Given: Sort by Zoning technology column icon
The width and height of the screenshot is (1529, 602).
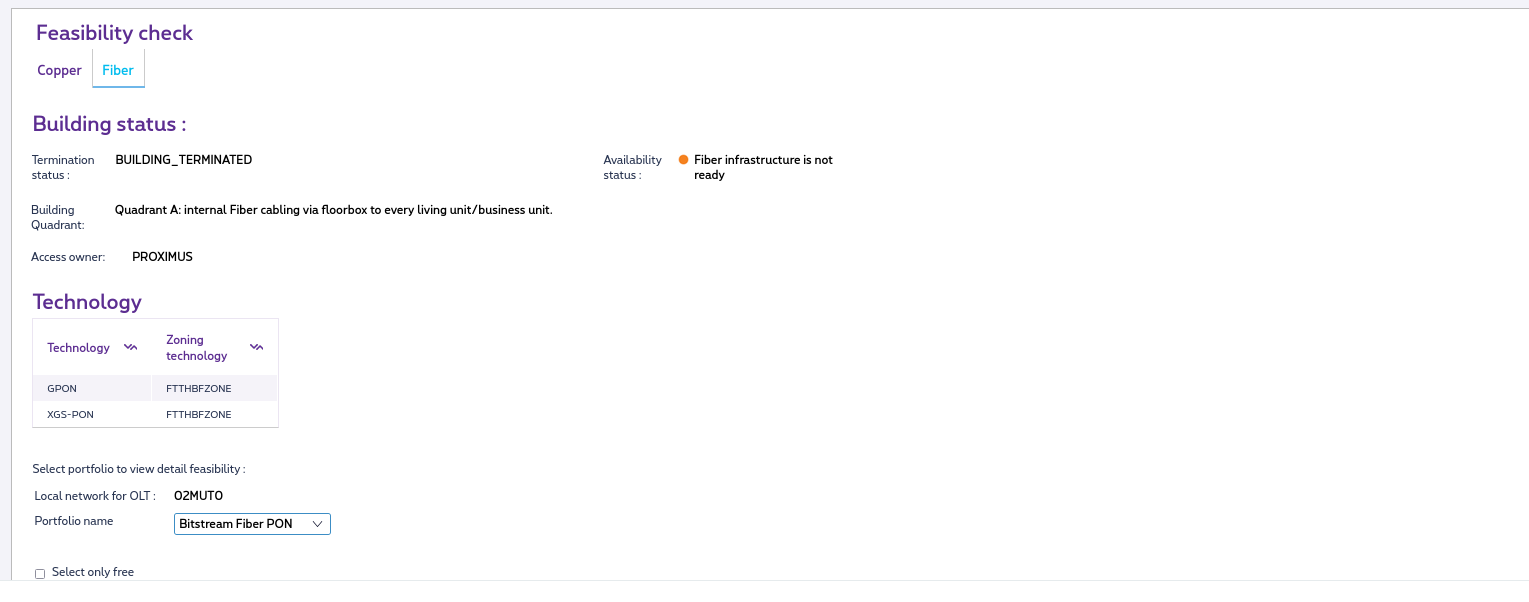Looking at the screenshot, I should coord(257,347).
